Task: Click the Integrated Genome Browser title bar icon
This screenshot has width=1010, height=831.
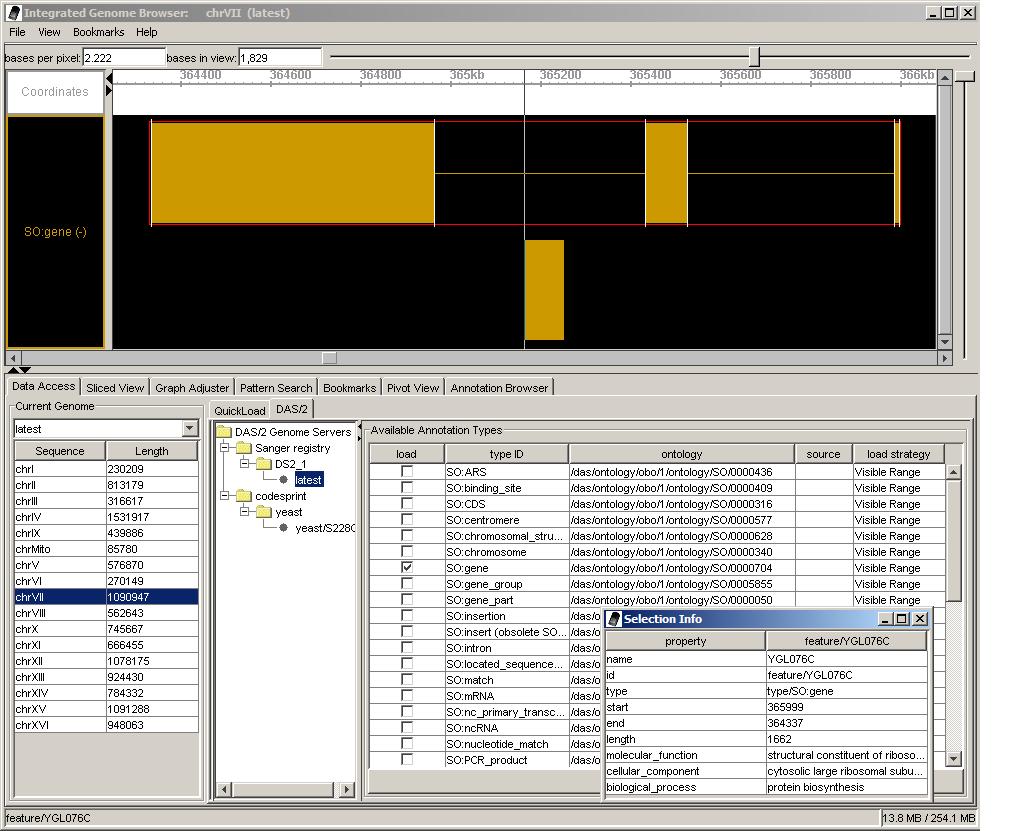Action: click(12, 13)
